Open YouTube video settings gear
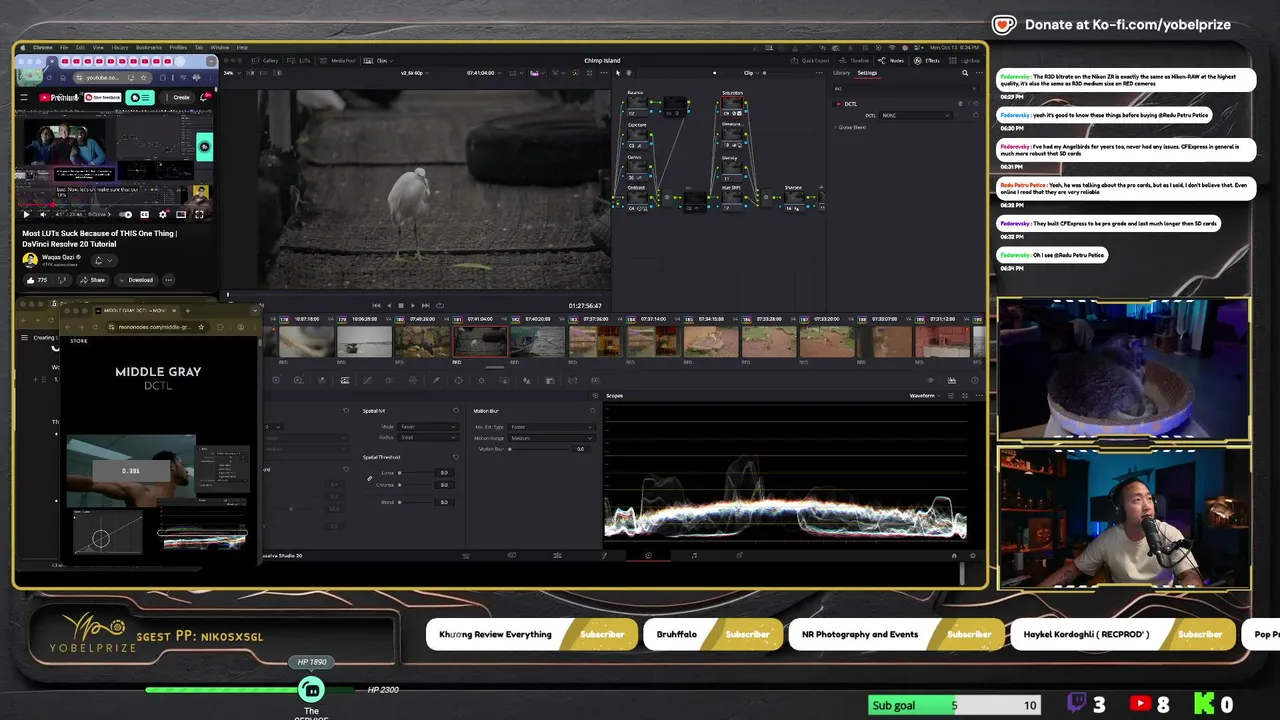This screenshot has height=720, width=1280. click(163, 215)
